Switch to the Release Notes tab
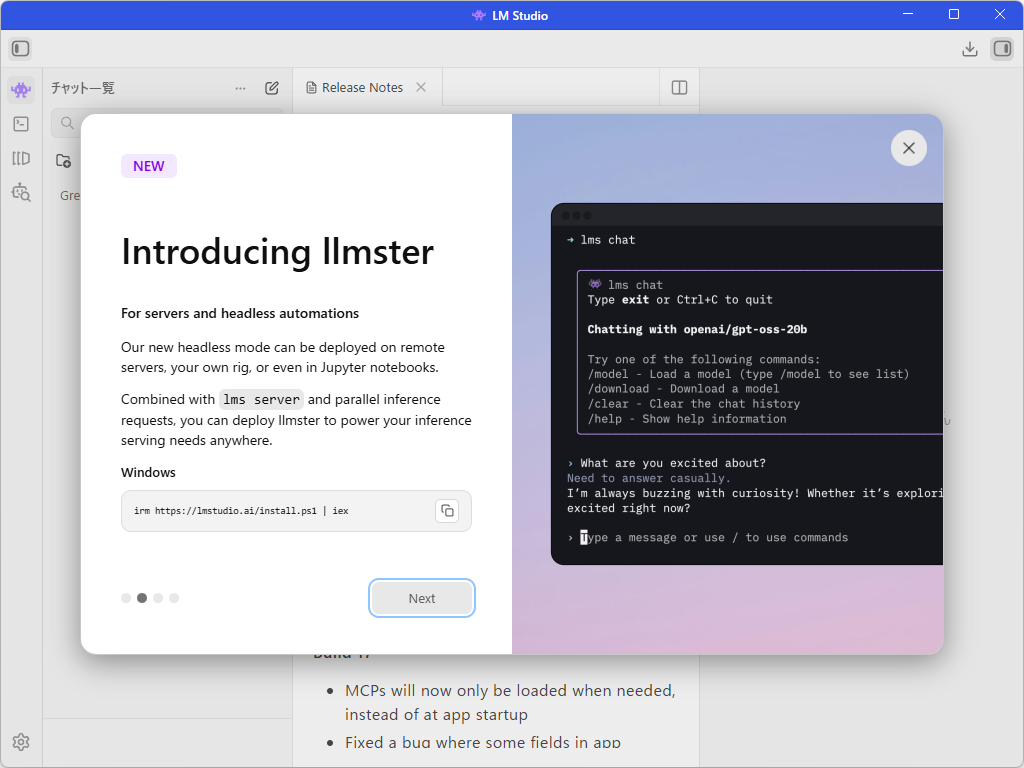This screenshot has width=1024, height=768. [360, 87]
